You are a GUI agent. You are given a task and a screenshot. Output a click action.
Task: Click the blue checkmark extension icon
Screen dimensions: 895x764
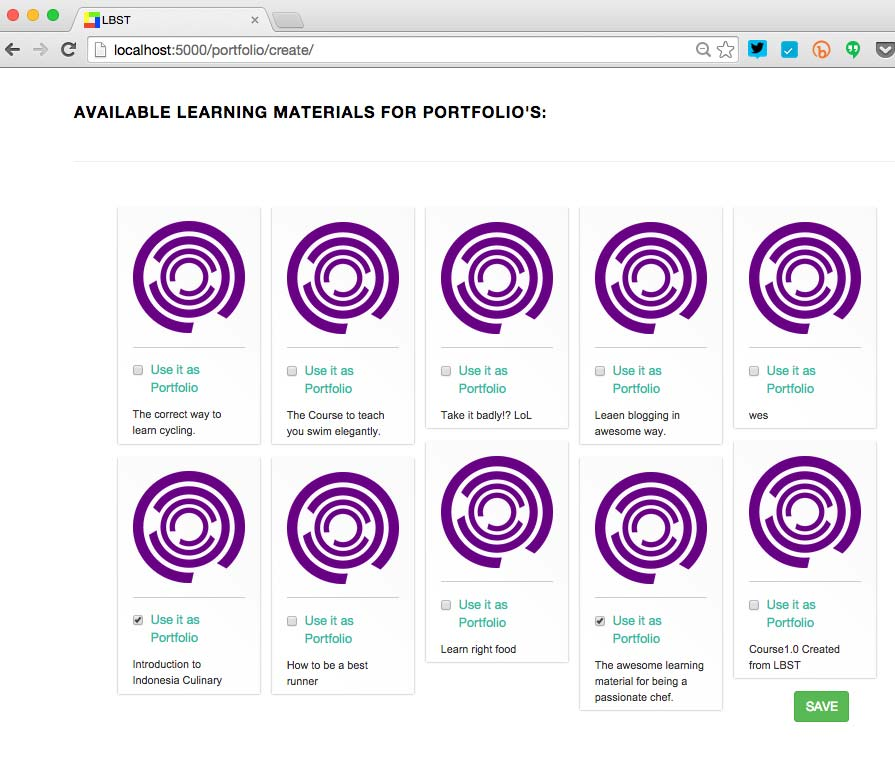click(789, 50)
